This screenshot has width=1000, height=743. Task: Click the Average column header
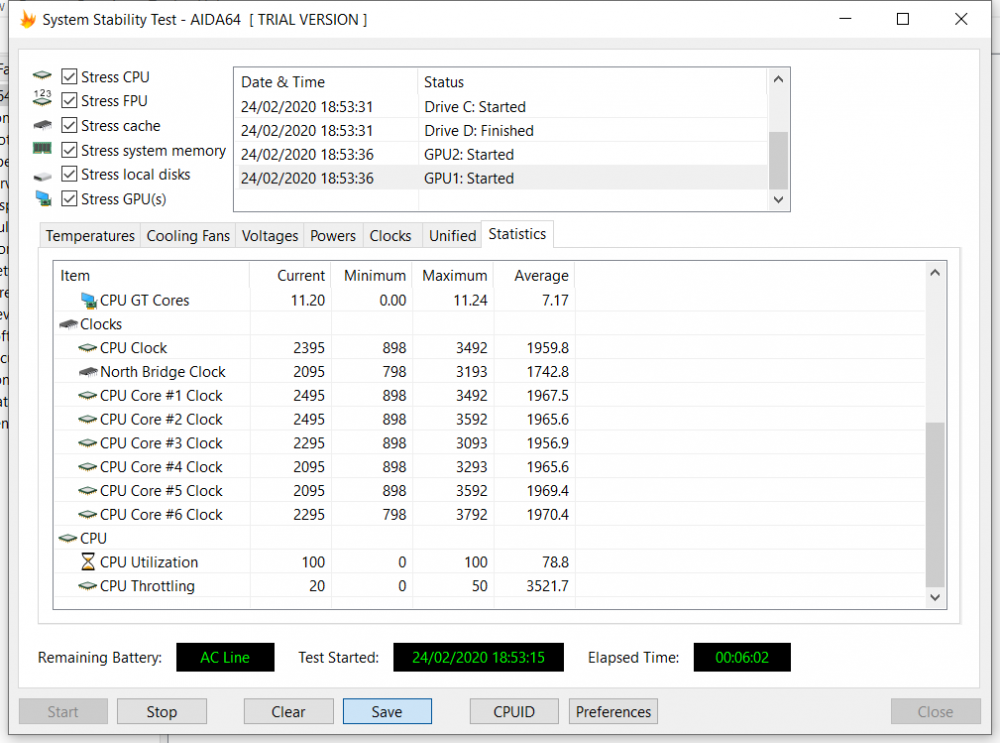pyautogui.click(x=534, y=276)
